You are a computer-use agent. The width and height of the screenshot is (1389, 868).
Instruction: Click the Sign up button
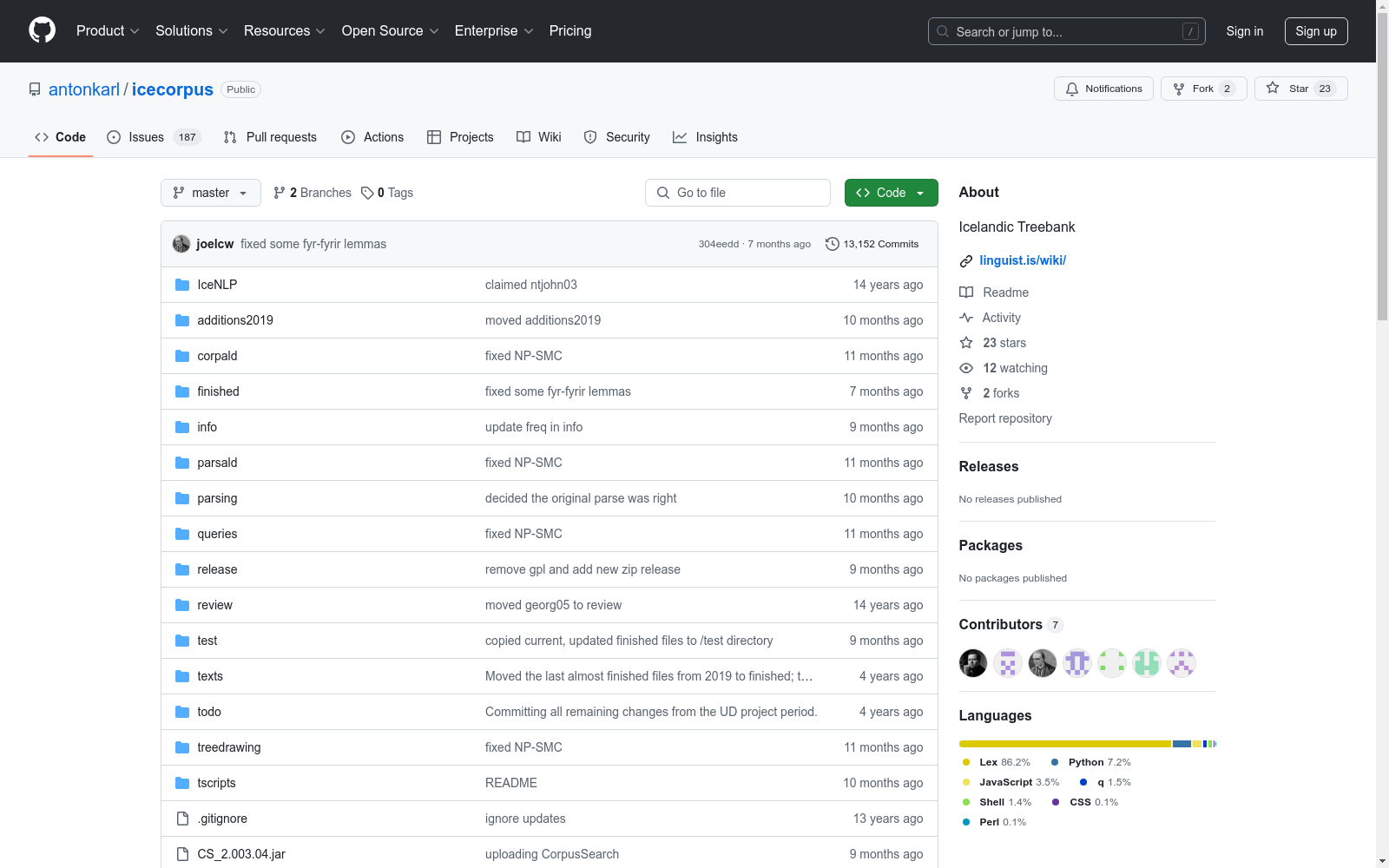[1316, 31]
